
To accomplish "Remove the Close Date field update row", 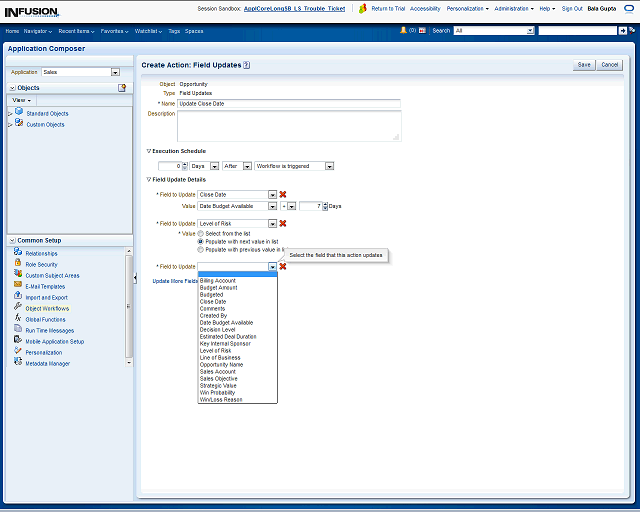I will [283, 194].
